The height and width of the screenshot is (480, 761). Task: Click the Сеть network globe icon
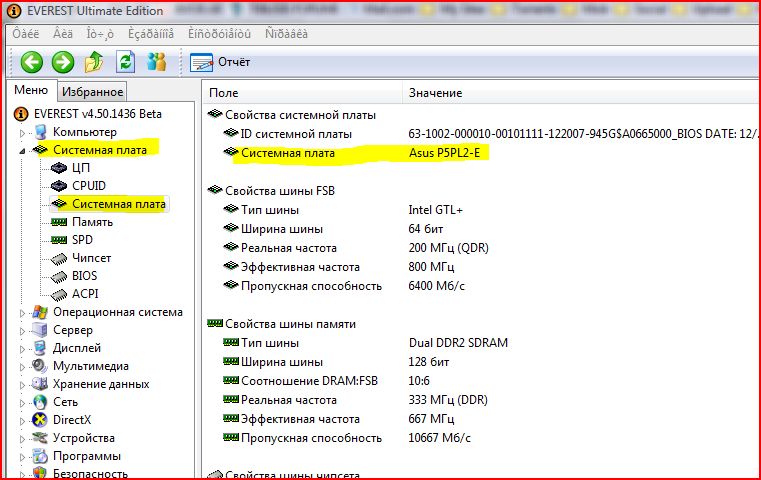[x=40, y=402]
